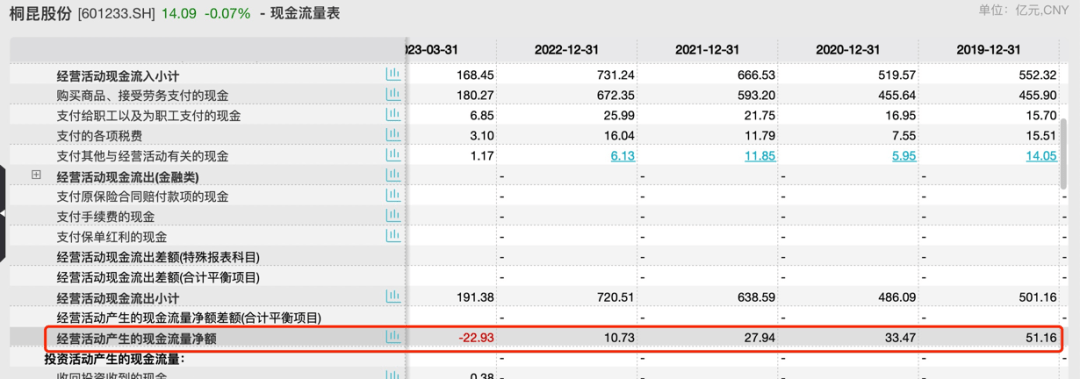The height and width of the screenshot is (379, 1080).
Task: Select the 经营活动产生的现金流量净额 row label
Action: pyautogui.click(x=141, y=338)
